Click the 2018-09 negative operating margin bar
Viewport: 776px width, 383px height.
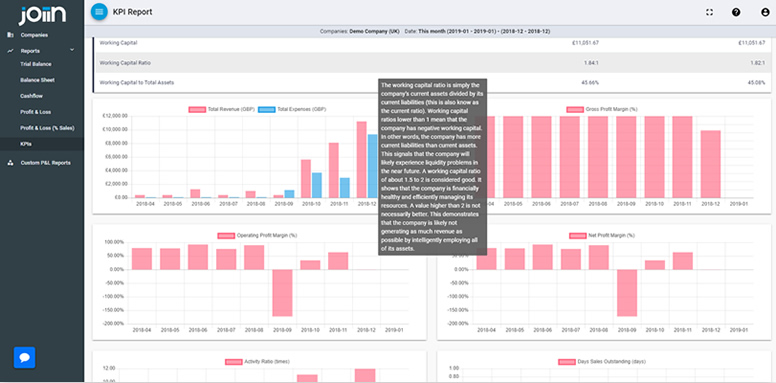pyautogui.click(x=282, y=293)
